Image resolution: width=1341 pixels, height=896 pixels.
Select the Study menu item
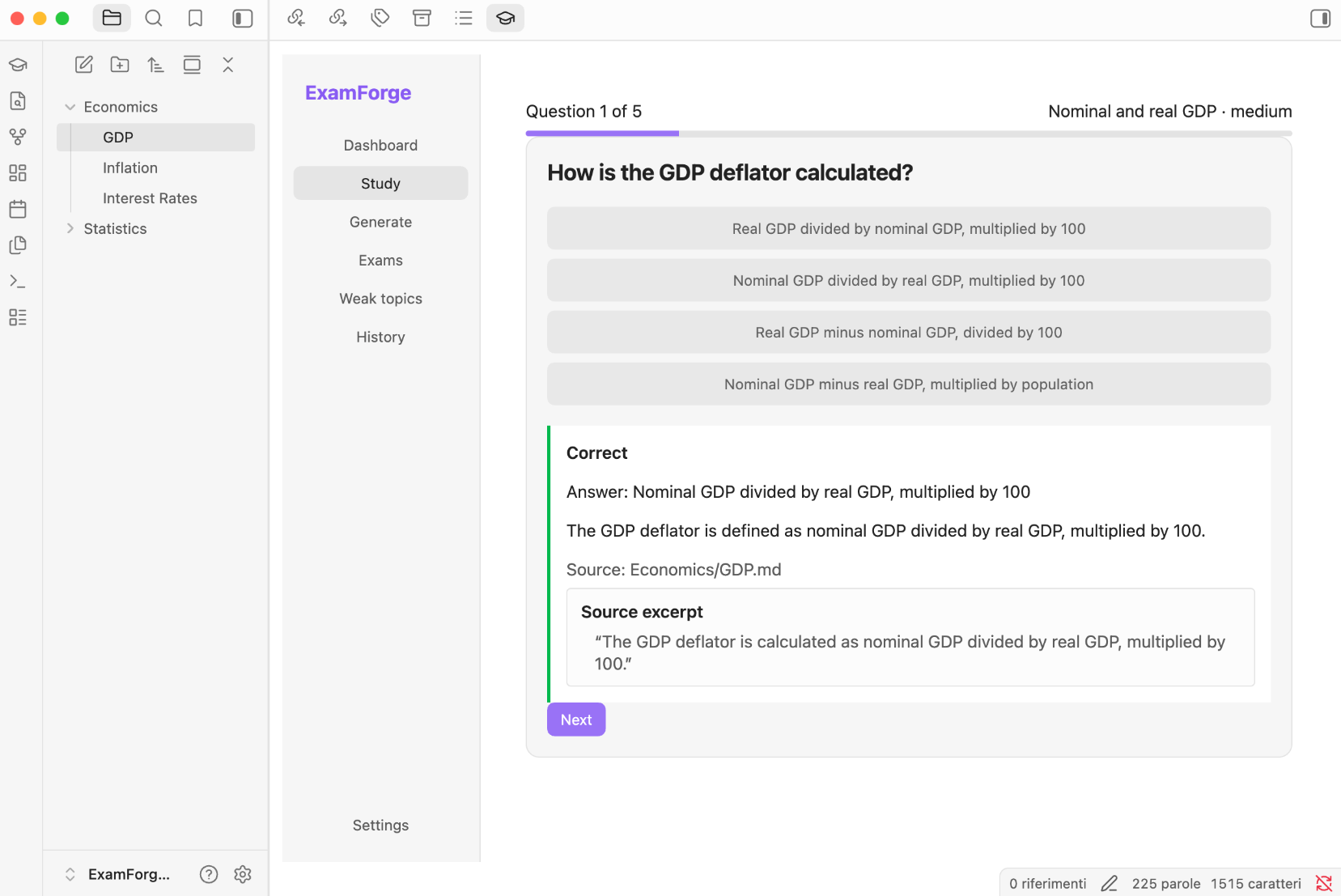(380, 184)
